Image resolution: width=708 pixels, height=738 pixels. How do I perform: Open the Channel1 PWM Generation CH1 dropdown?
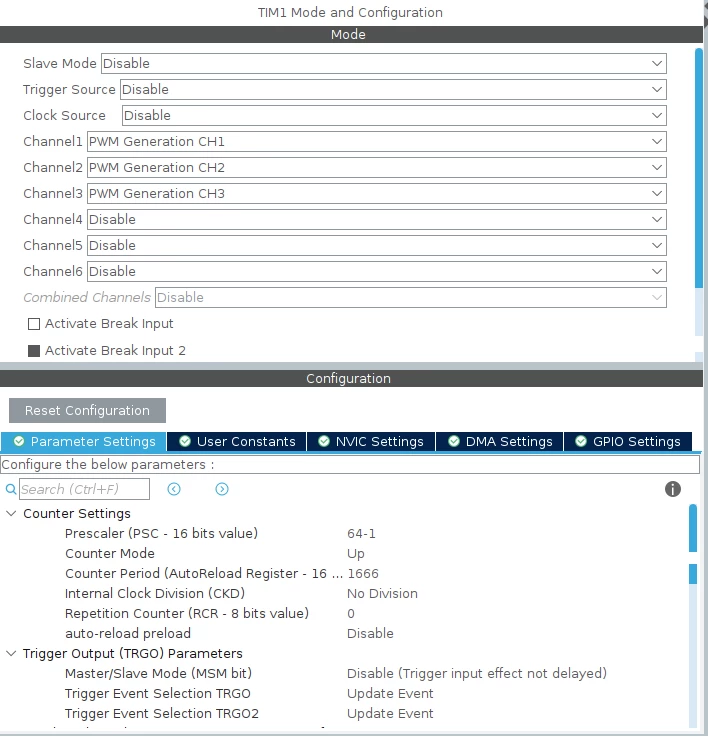[377, 142]
